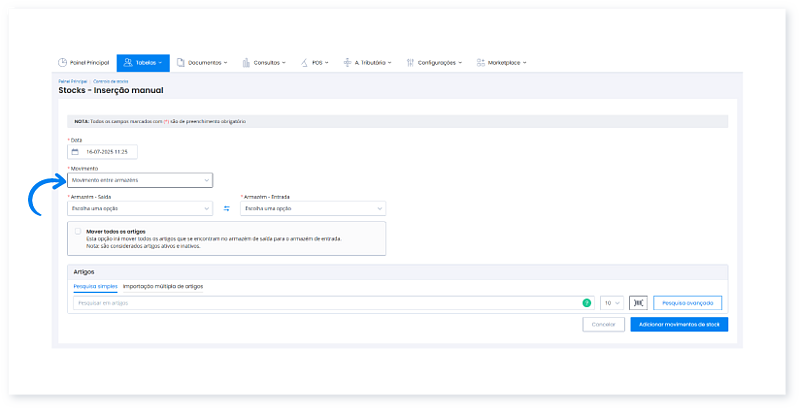This screenshot has height=409, width=800.
Task: Click the Configurações sliders icon in navigation
Action: click(x=411, y=62)
